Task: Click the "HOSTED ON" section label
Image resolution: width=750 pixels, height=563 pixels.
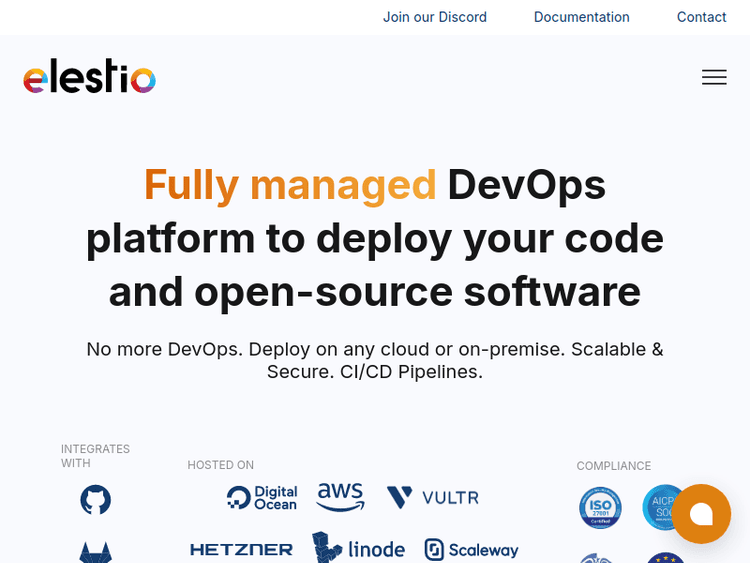Action: point(220,465)
